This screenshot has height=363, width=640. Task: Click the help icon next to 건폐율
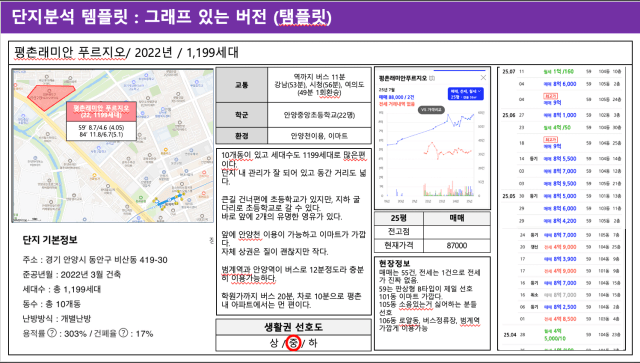pyautogui.click(x=123, y=333)
